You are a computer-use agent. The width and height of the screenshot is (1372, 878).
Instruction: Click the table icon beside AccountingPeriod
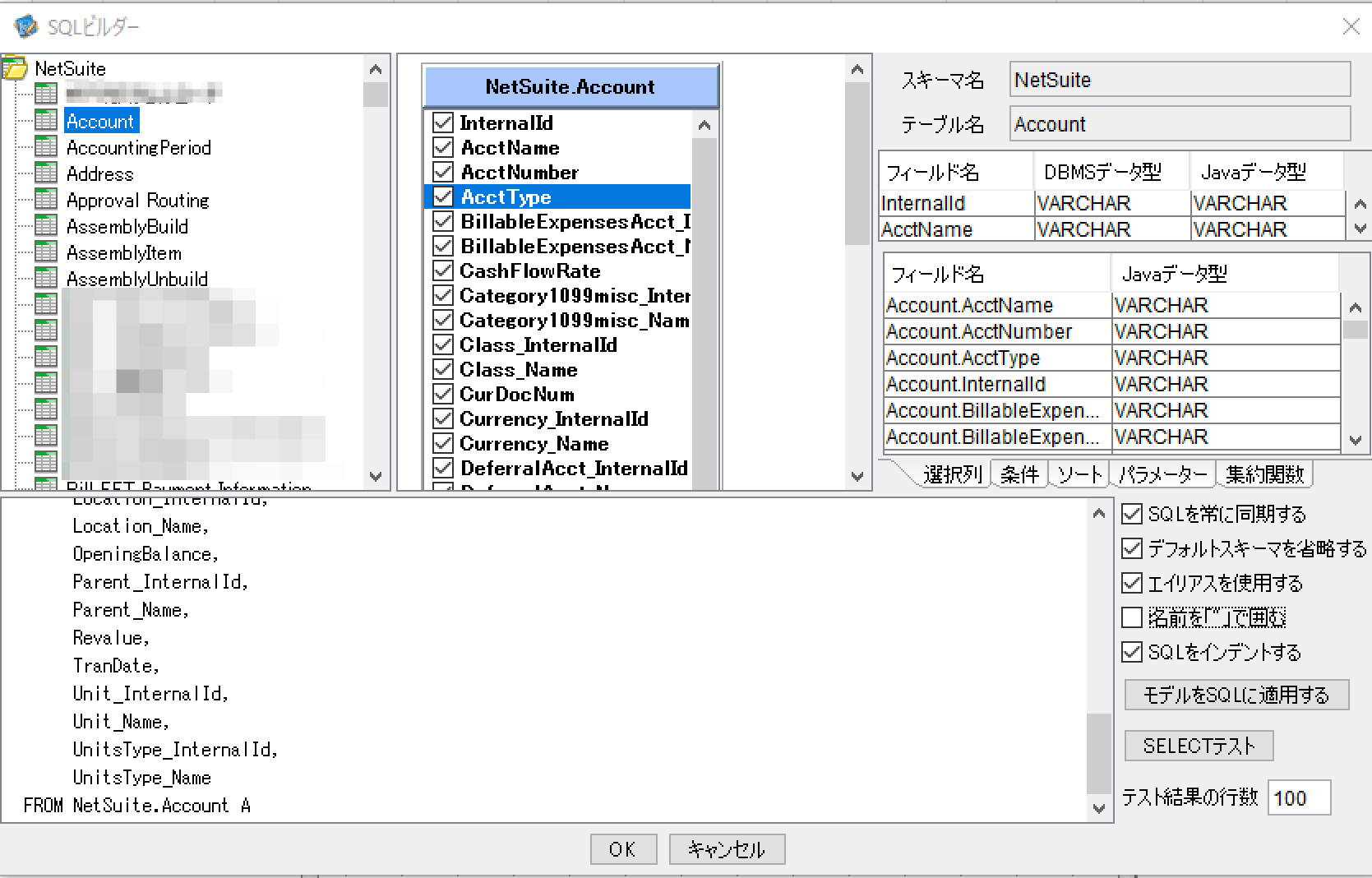(x=46, y=147)
